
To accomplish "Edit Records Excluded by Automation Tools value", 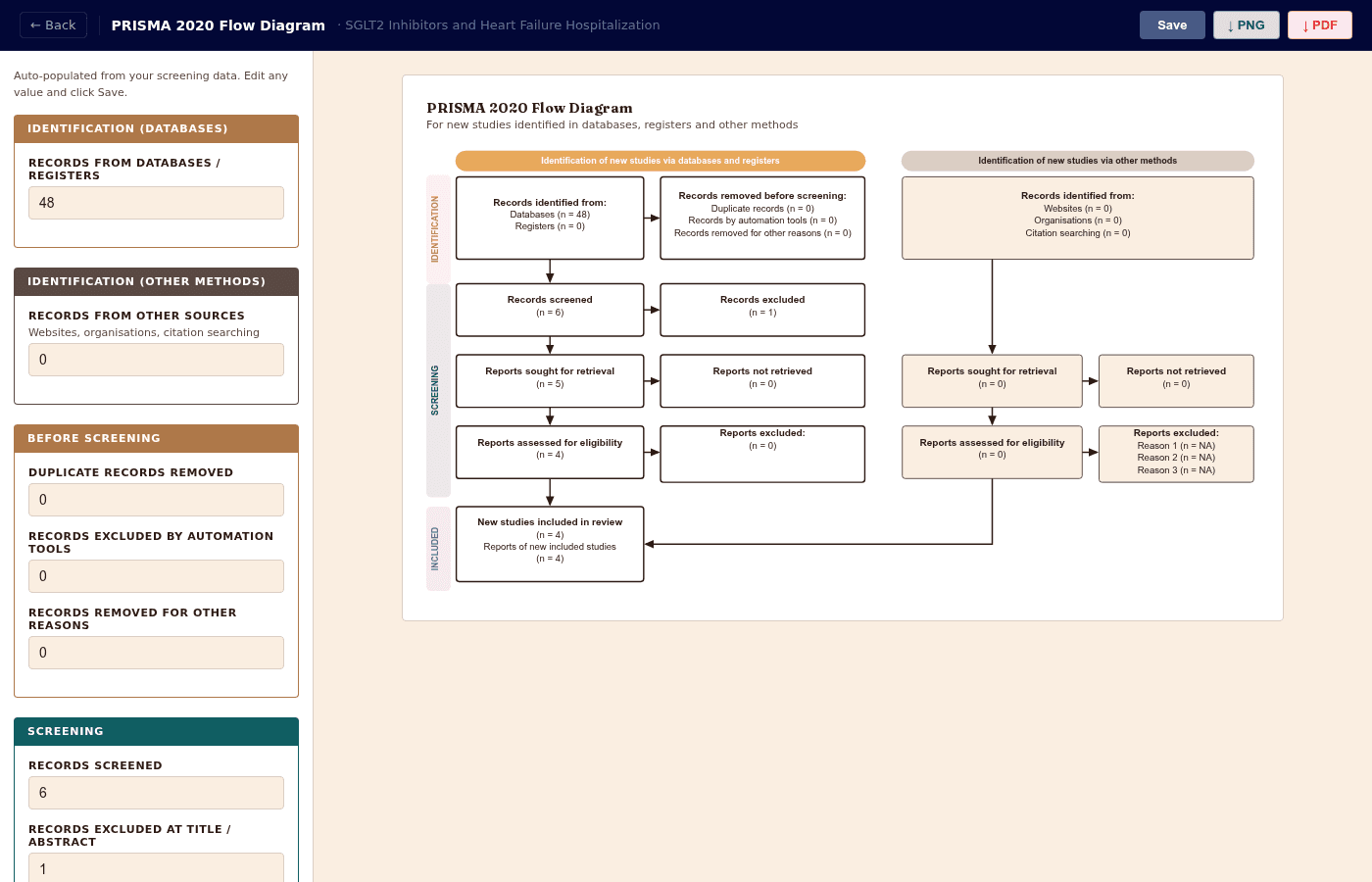I will (x=156, y=576).
